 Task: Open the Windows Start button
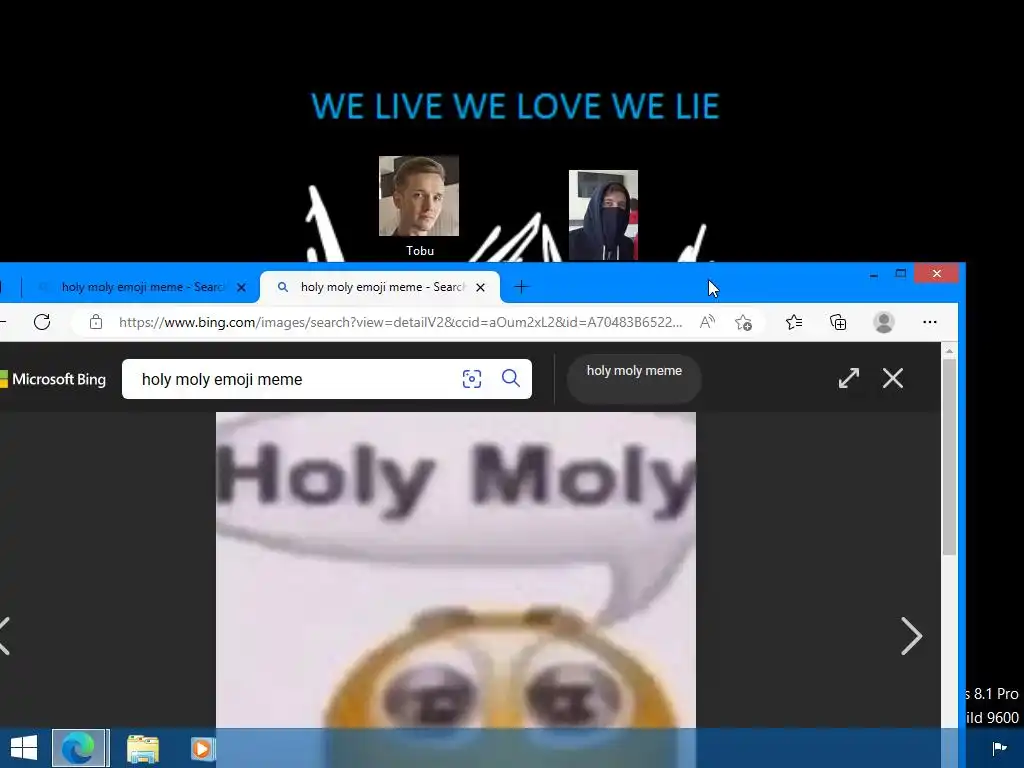pos(24,748)
